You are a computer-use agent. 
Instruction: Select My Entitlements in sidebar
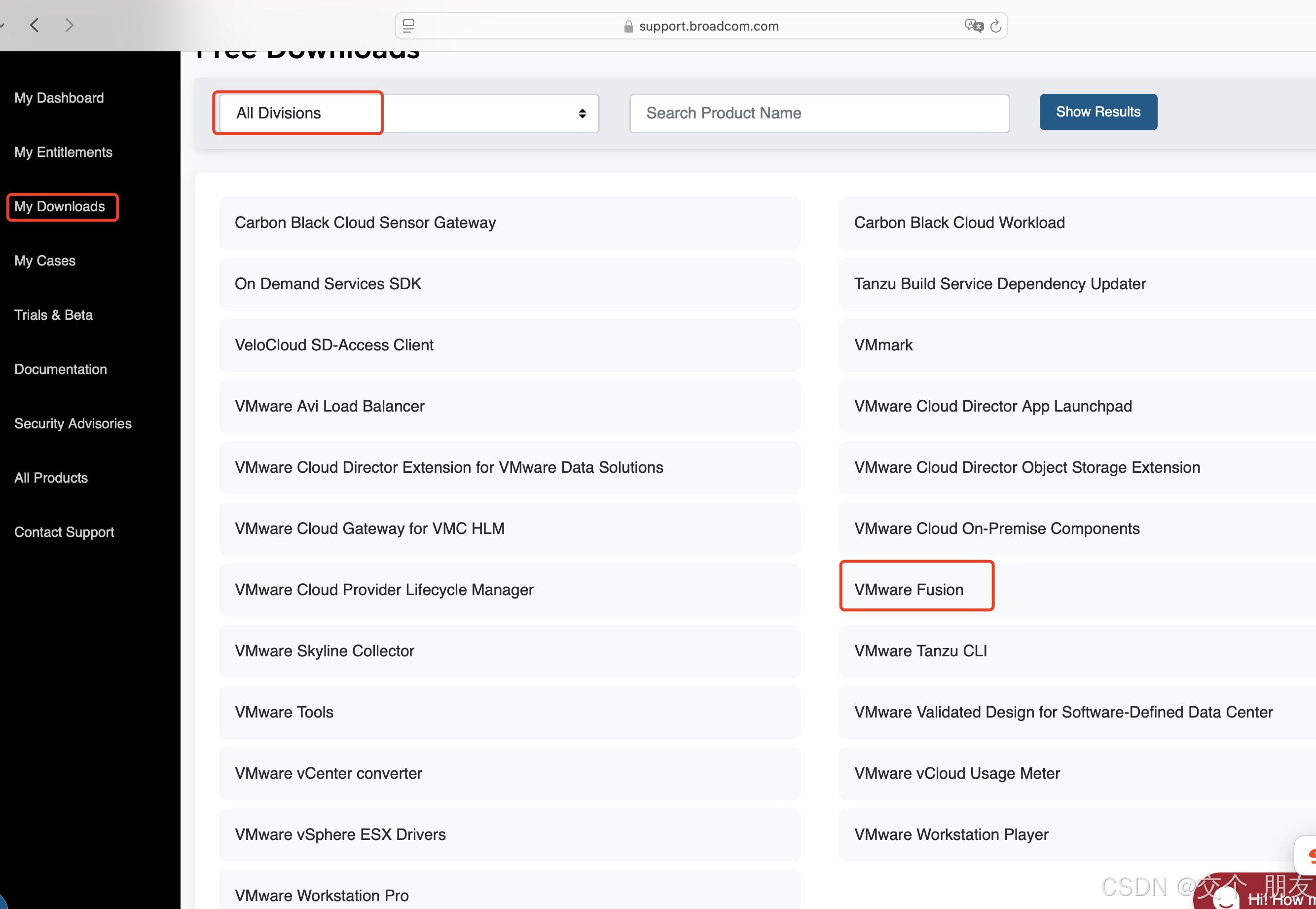[x=63, y=152]
